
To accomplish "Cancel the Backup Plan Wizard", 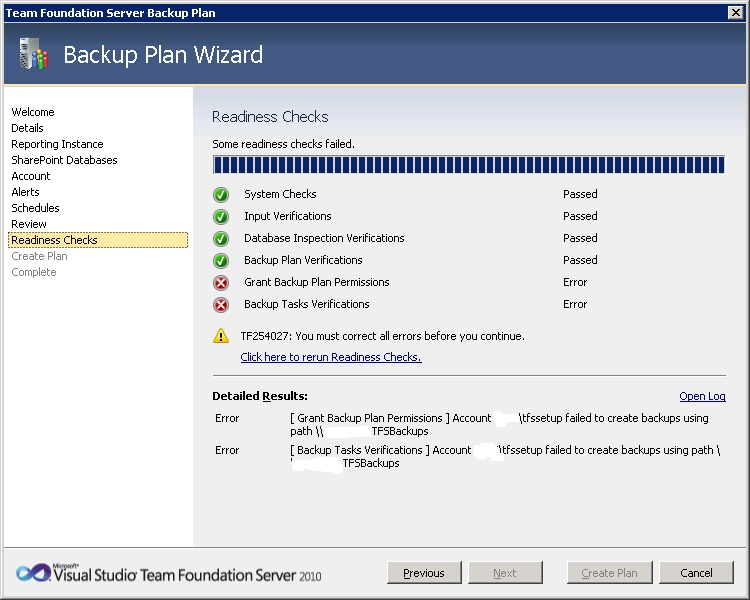I will pyautogui.click(x=696, y=573).
